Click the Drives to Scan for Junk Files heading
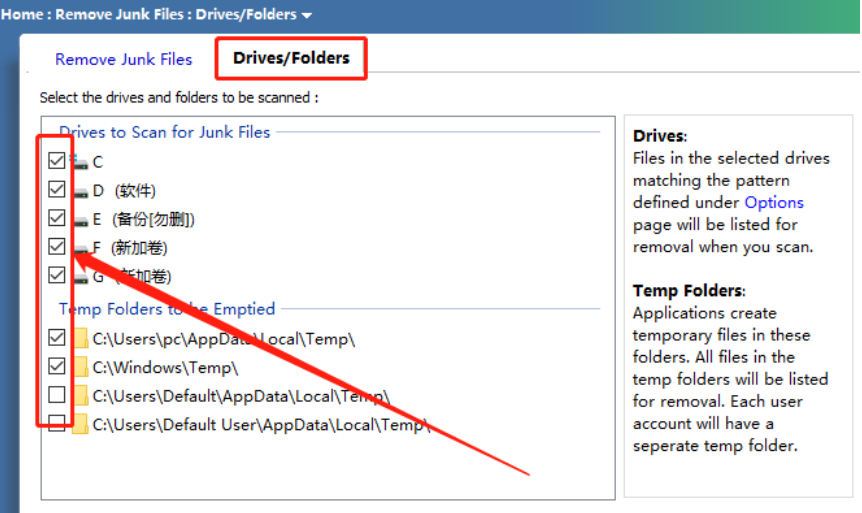 pos(165,132)
